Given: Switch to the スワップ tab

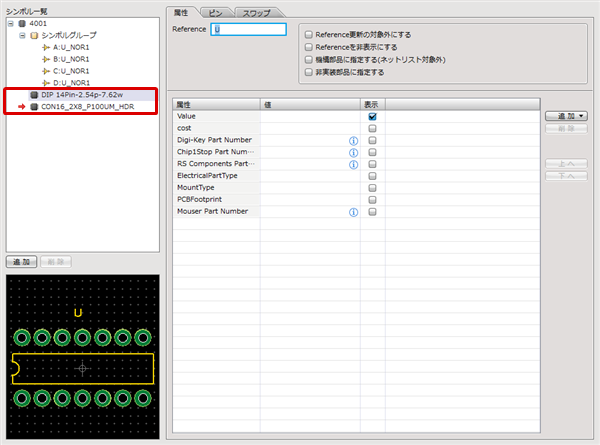Looking at the screenshot, I should tap(257, 13).
